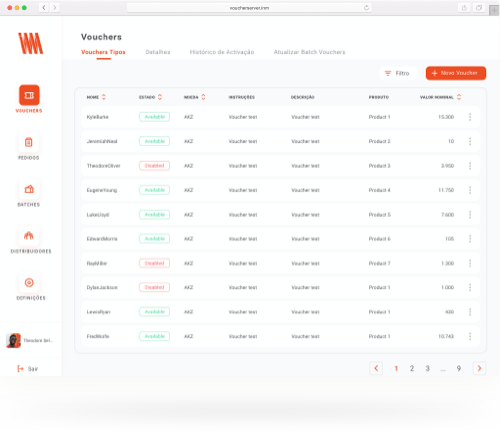Open Atualizar Batch Vouchers tab
Image resolution: width=500 pixels, height=432 pixels.
point(309,52)
